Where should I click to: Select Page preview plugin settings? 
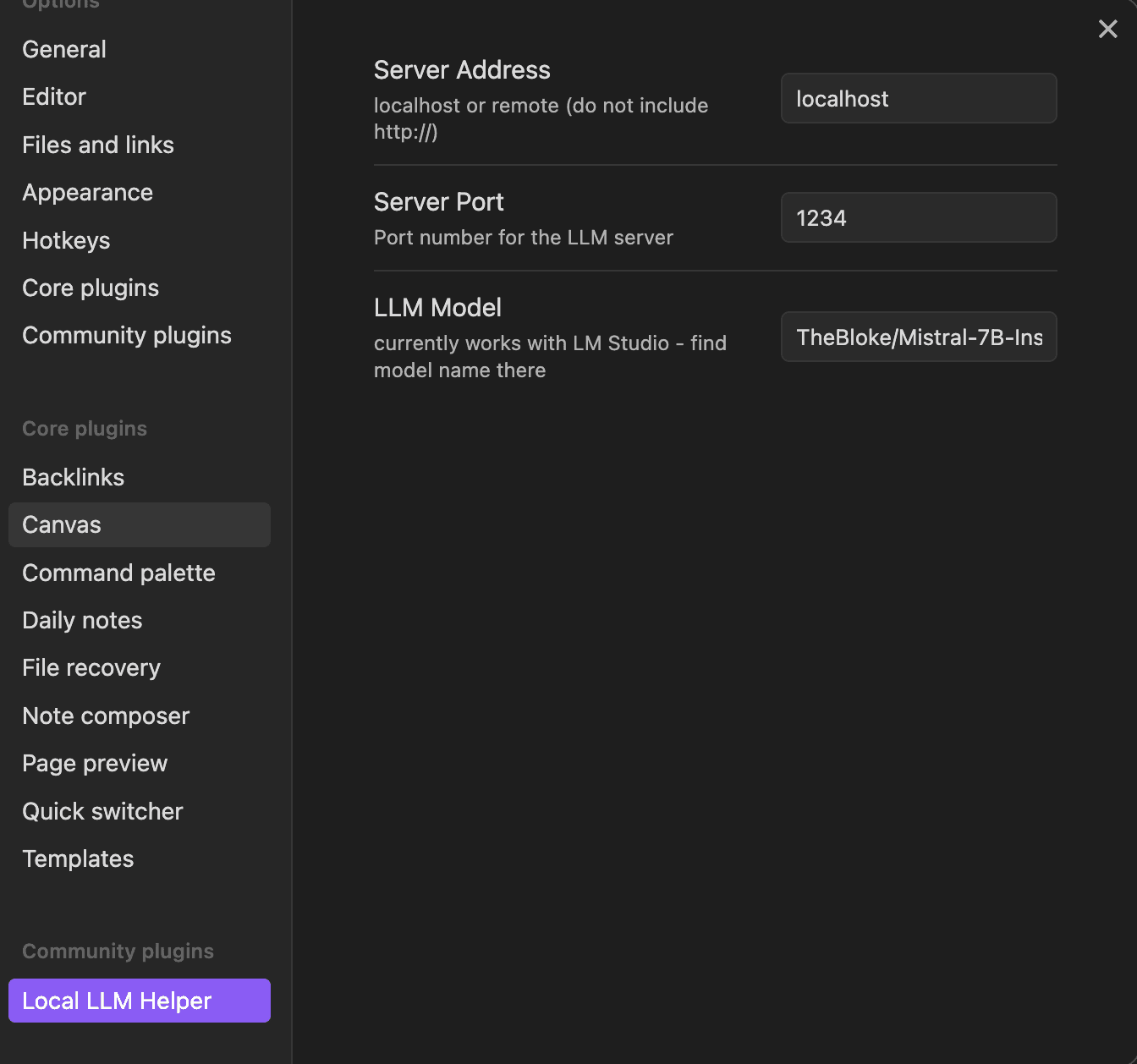pos(95,763)
